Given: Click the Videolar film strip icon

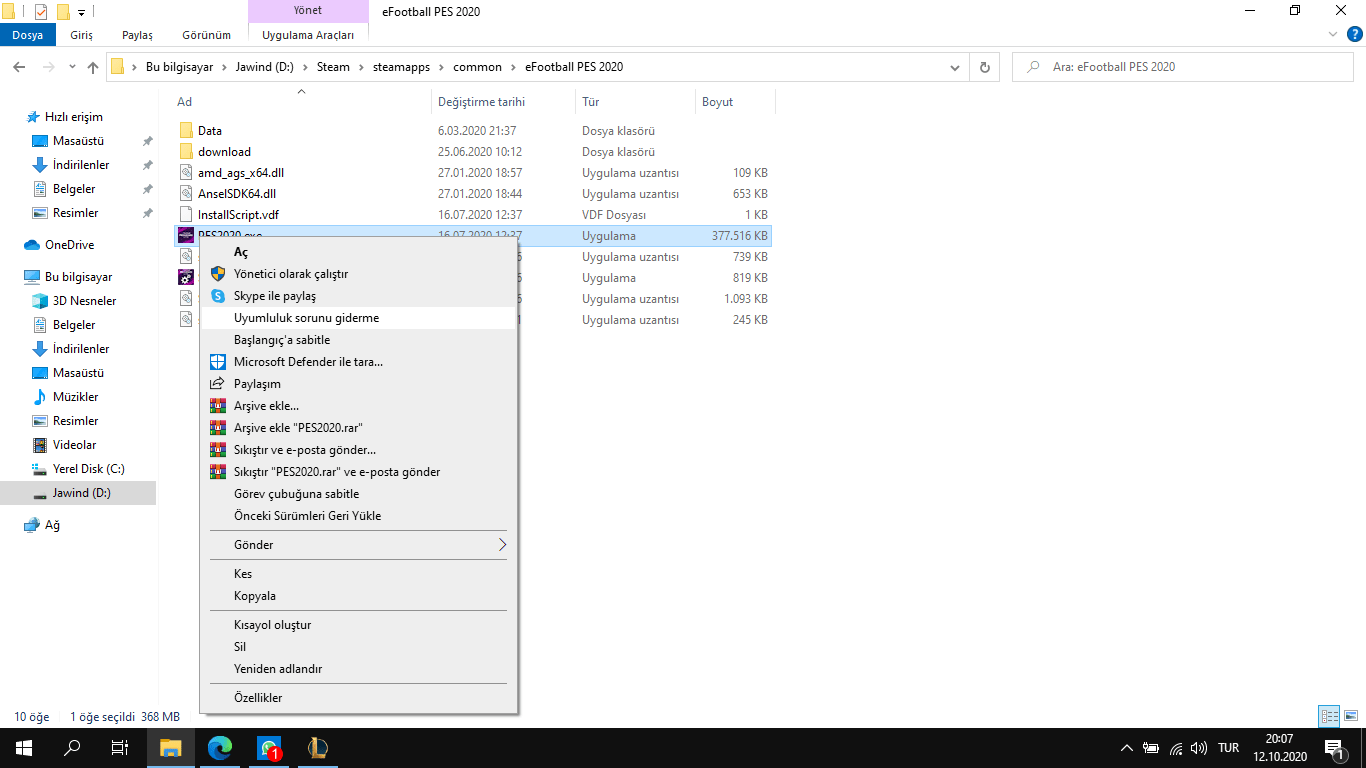Looking at the screenshot, I should (x=40, y=445).
